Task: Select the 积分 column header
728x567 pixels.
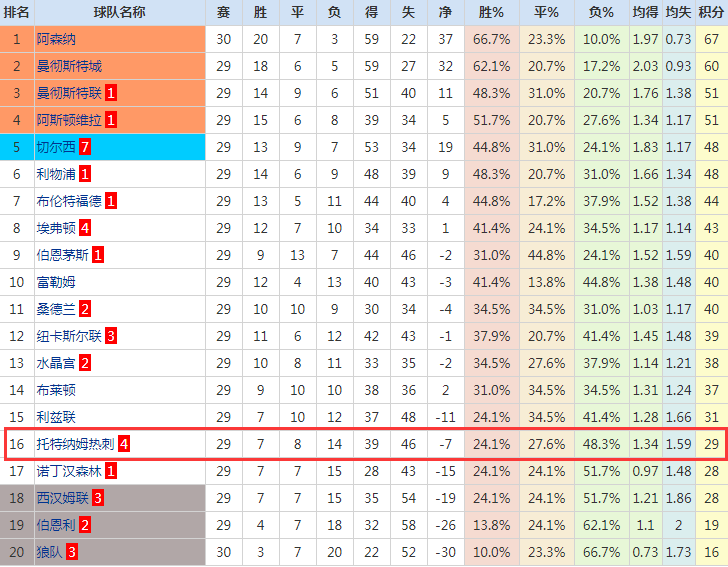Action: point(711,13)
